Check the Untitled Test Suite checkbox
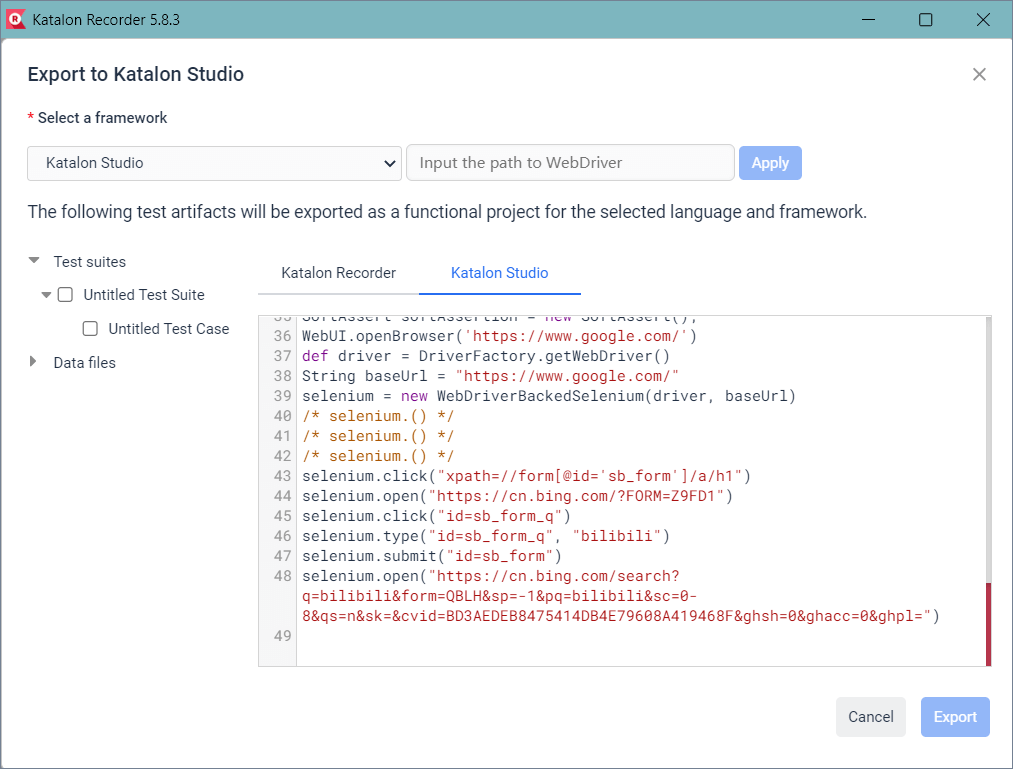Screen dimensions: 1013x769 coord(65,295)
